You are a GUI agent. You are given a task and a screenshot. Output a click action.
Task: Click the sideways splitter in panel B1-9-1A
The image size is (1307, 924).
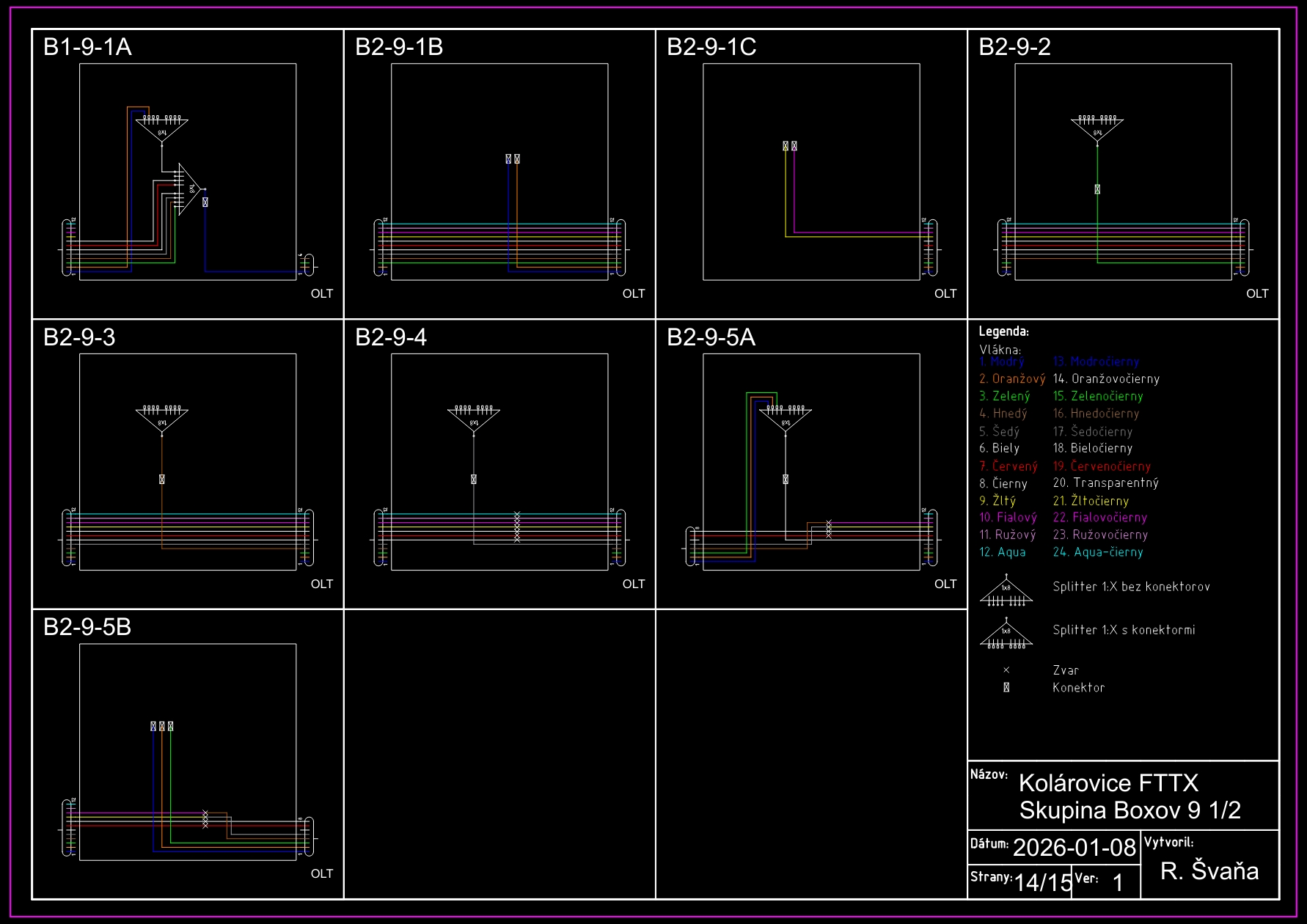[188, 188]
